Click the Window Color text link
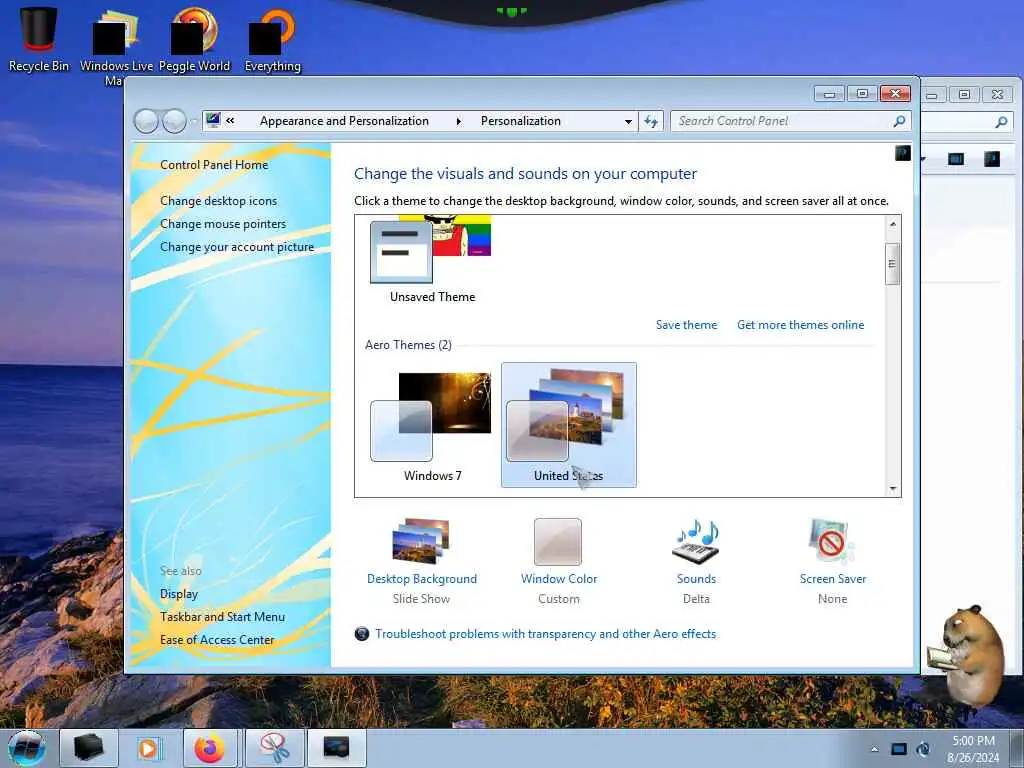1024x768 pixels. click(x=559, y=579)
